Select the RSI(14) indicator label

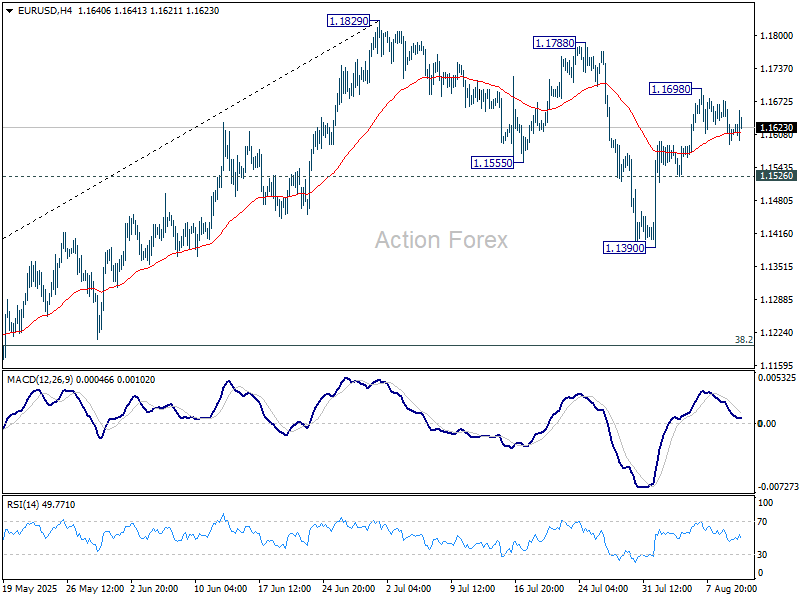click(24, 505)
